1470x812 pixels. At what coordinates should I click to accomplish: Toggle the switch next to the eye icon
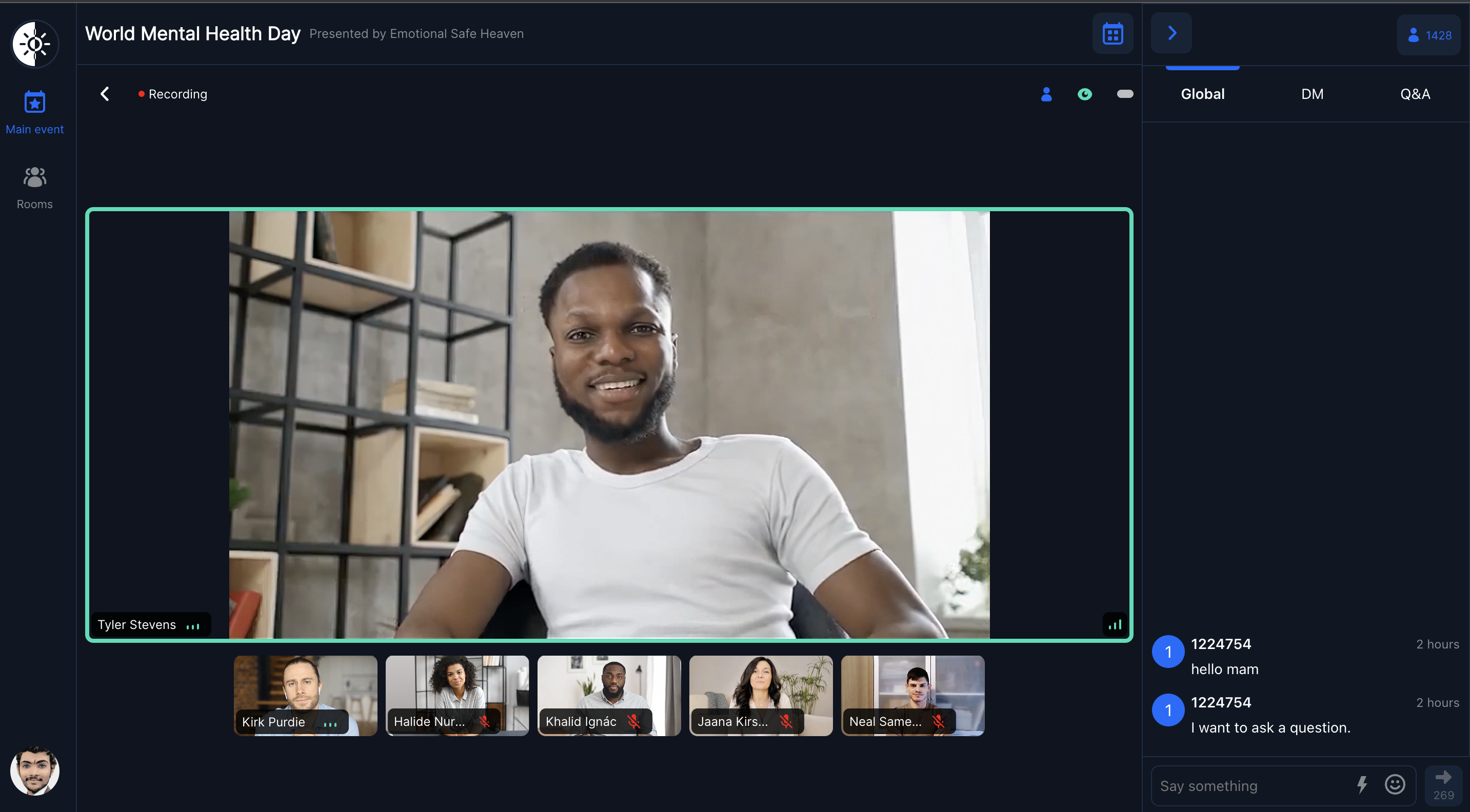[x=1124, y=95]
